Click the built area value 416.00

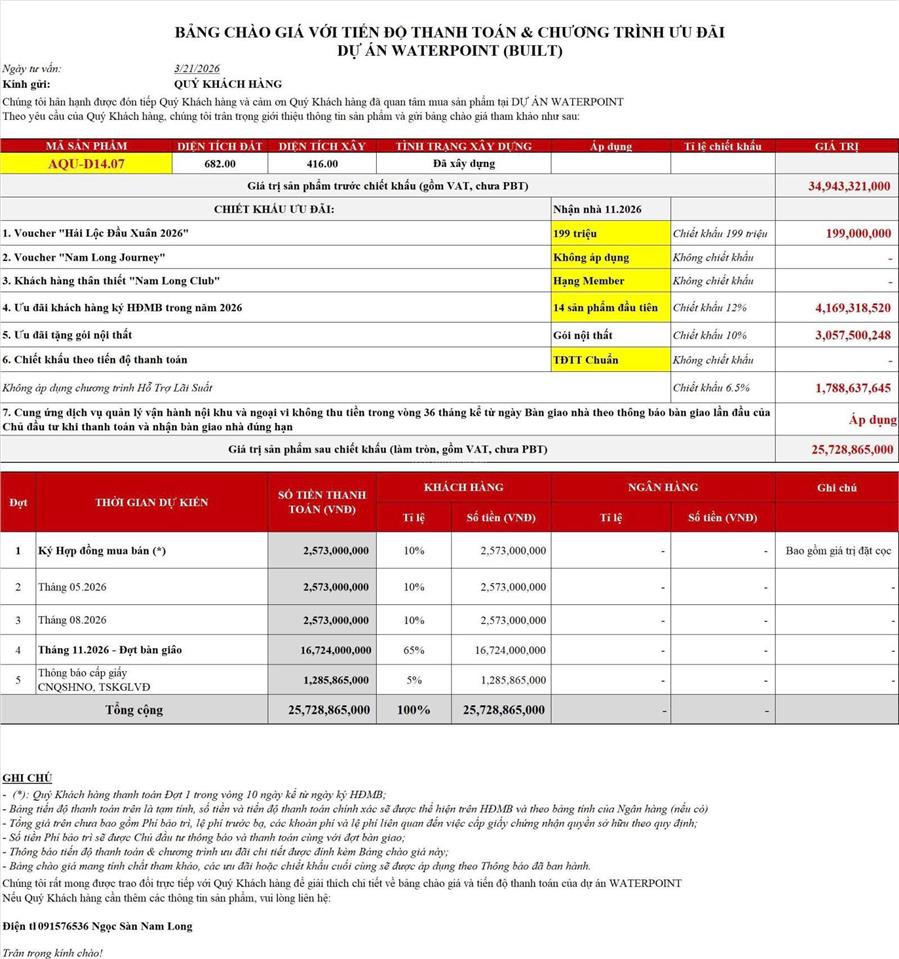[322, 163]
